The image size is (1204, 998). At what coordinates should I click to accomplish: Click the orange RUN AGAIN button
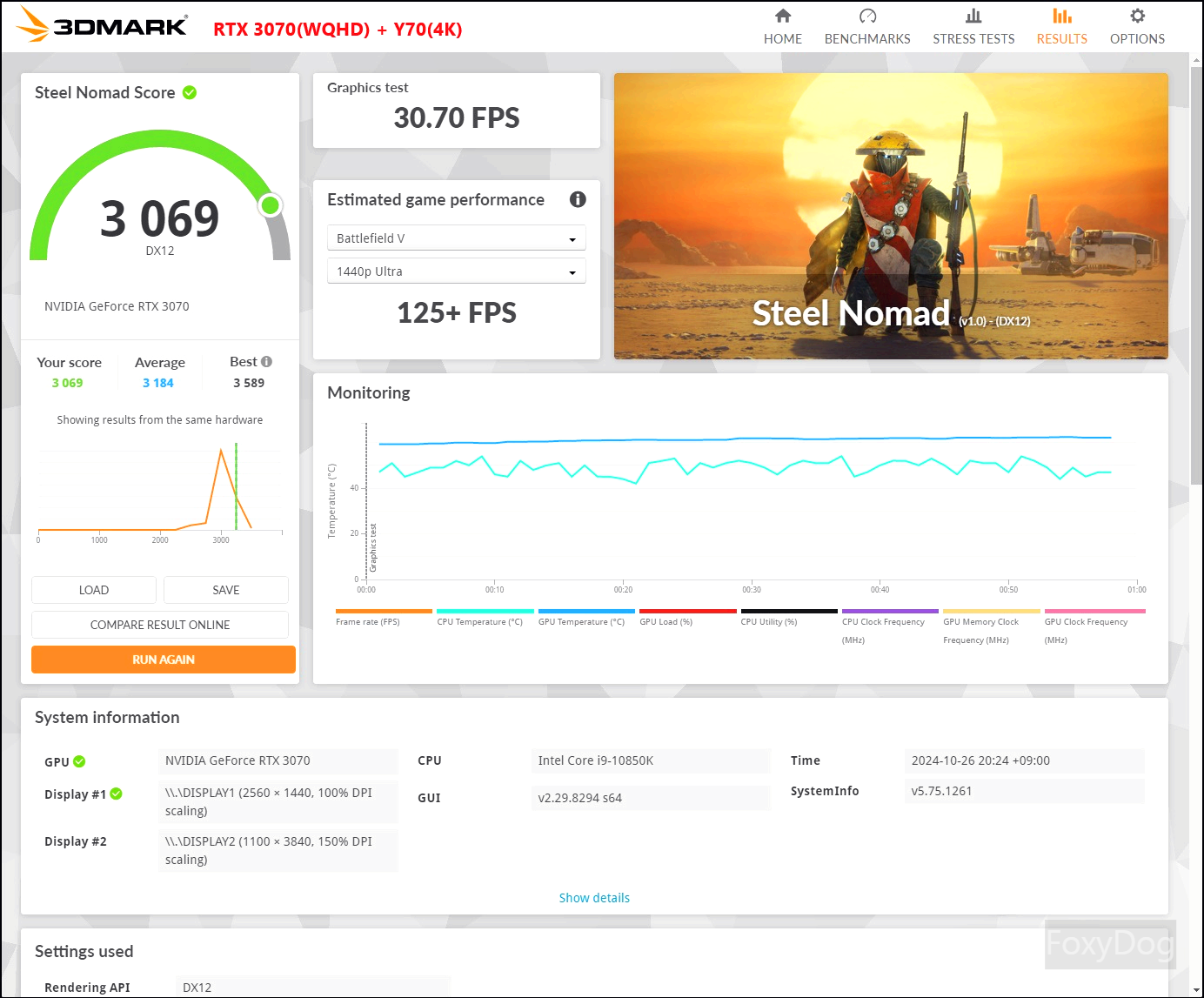164,660
